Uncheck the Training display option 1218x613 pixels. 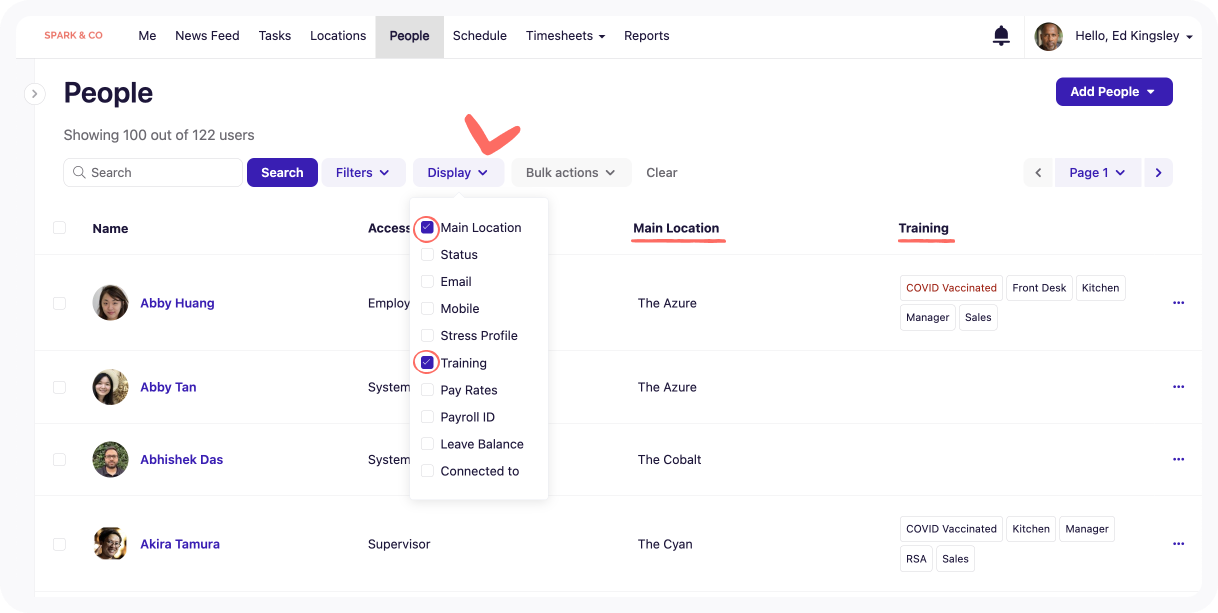coord(427,363)
